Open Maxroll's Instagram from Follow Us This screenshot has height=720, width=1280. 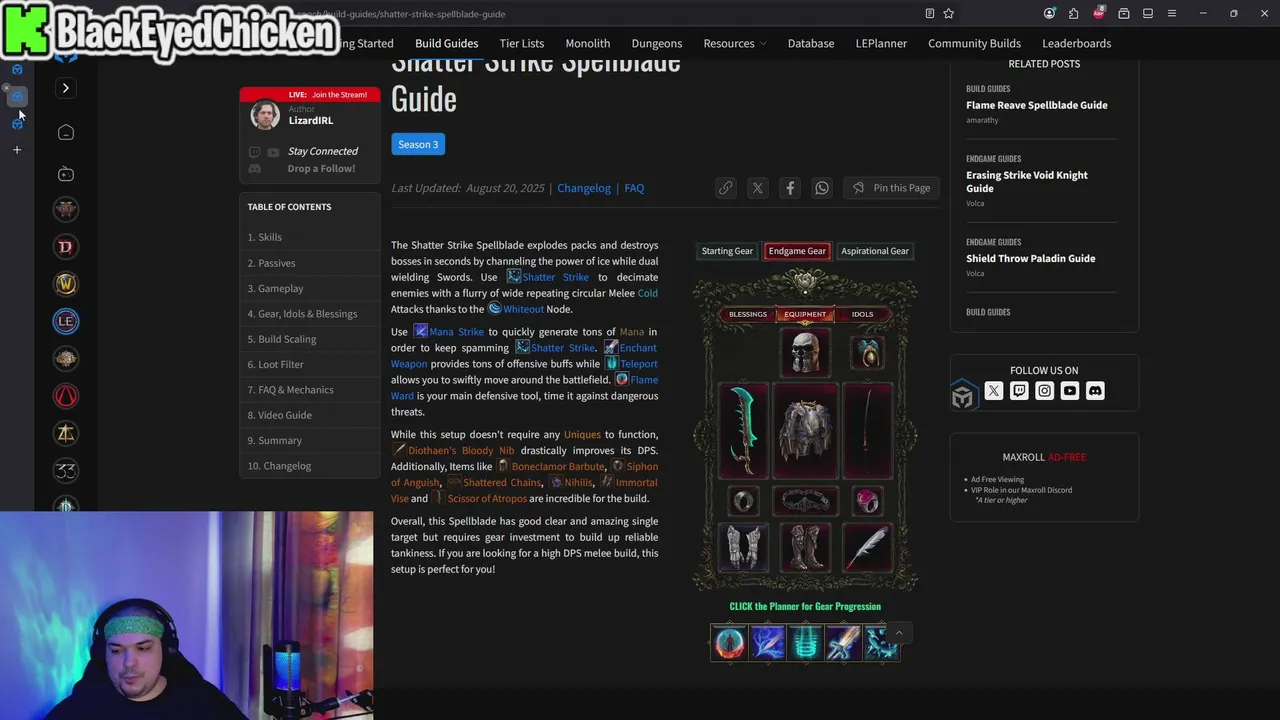[x=1044, y=391]
